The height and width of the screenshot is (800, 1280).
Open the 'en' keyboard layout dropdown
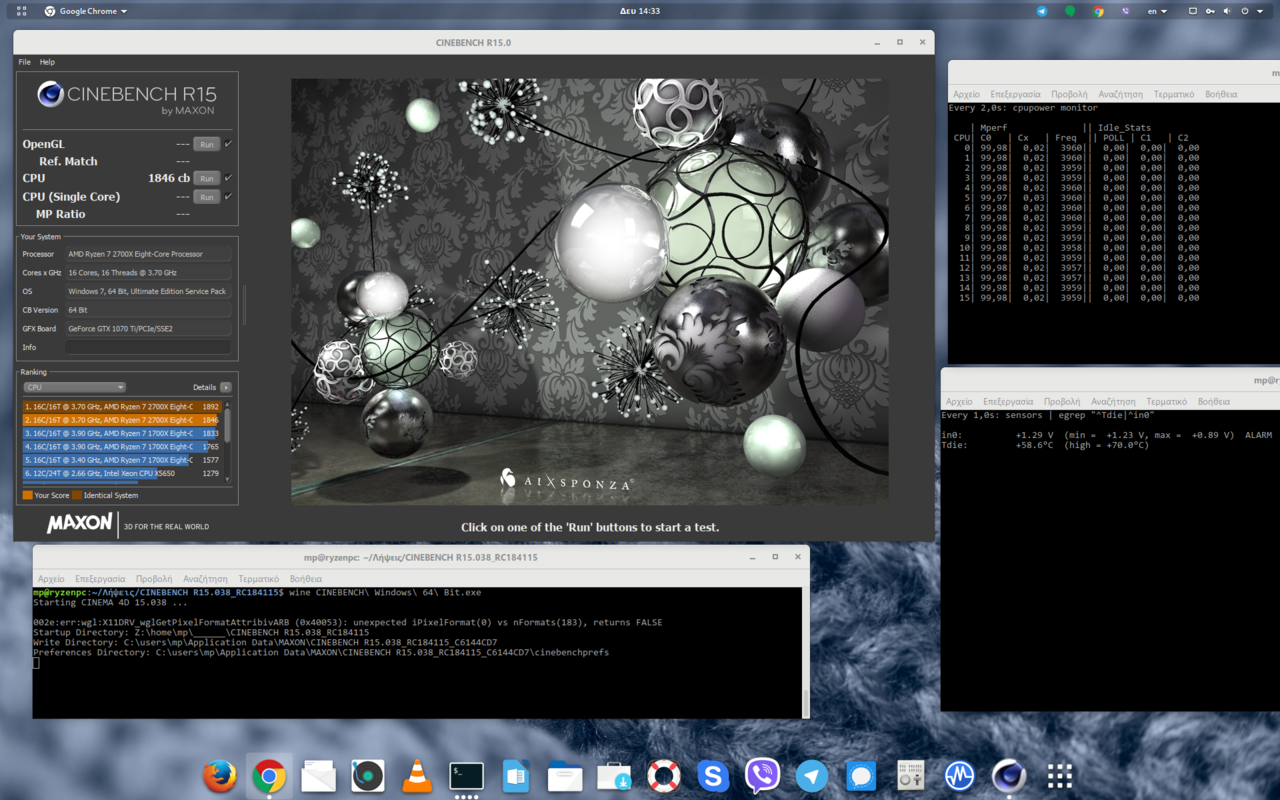(1156, 11)
